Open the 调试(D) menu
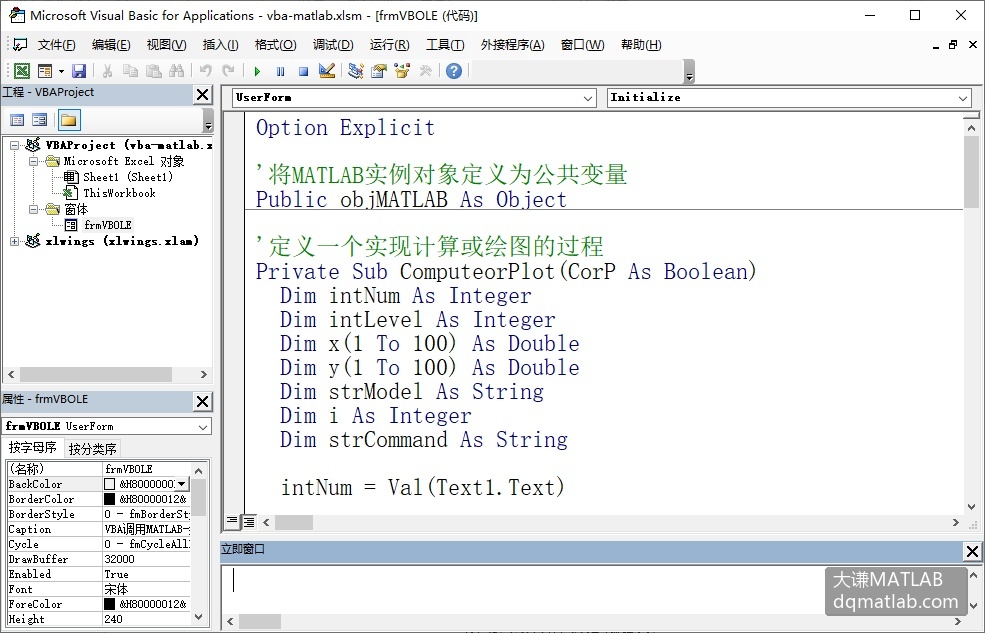 (x=333, y=45)
